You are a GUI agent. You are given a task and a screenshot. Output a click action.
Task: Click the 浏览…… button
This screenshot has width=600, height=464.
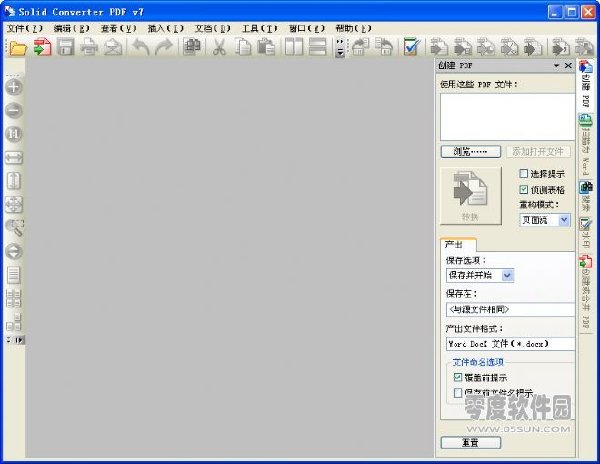click(x=471, y=152)
